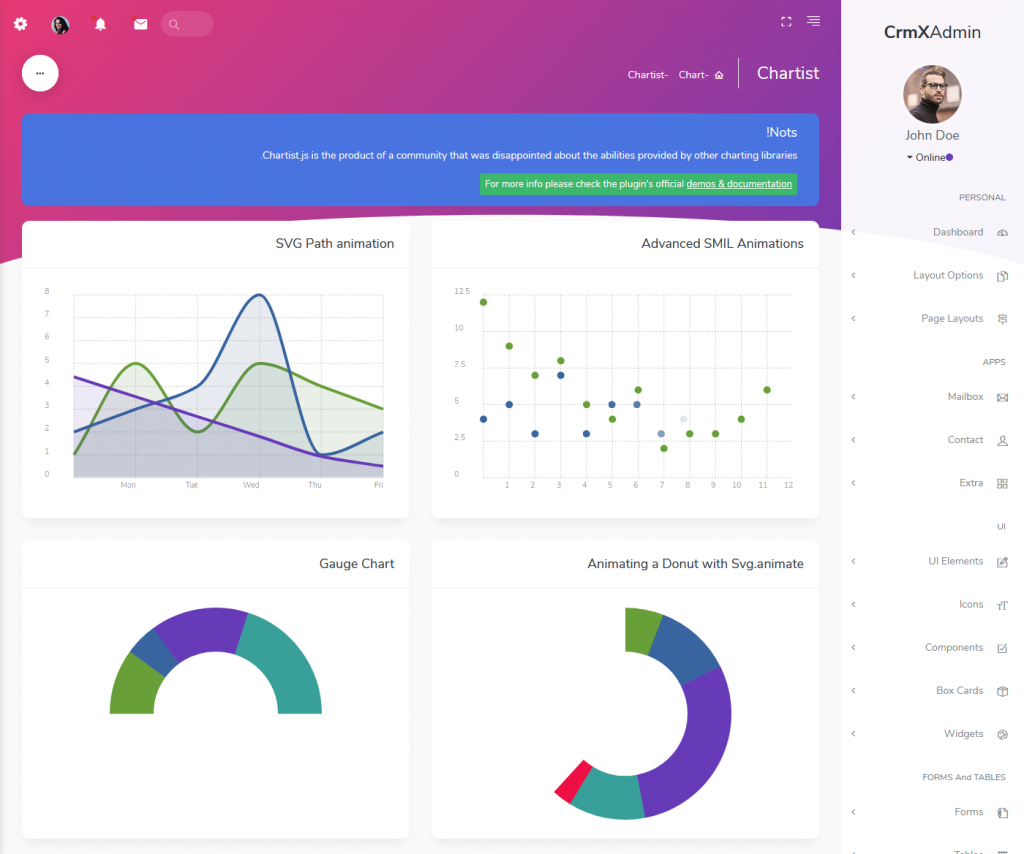Image resolution: width=1024 pixels, height=854 pixels.
Task: Click John Doe profile picture
Action: pos(932,94)
